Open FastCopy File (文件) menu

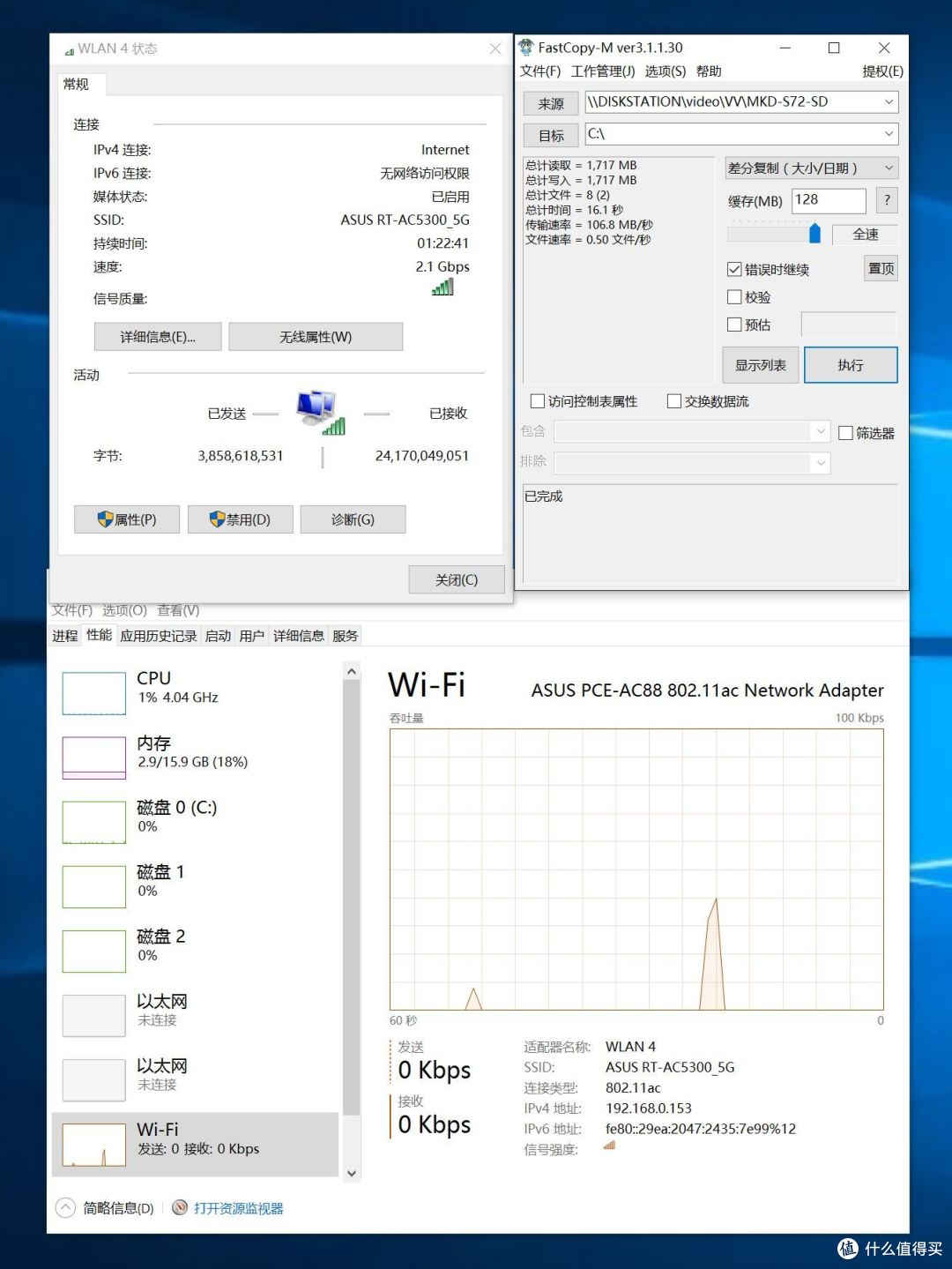click(x=540, y=71)
